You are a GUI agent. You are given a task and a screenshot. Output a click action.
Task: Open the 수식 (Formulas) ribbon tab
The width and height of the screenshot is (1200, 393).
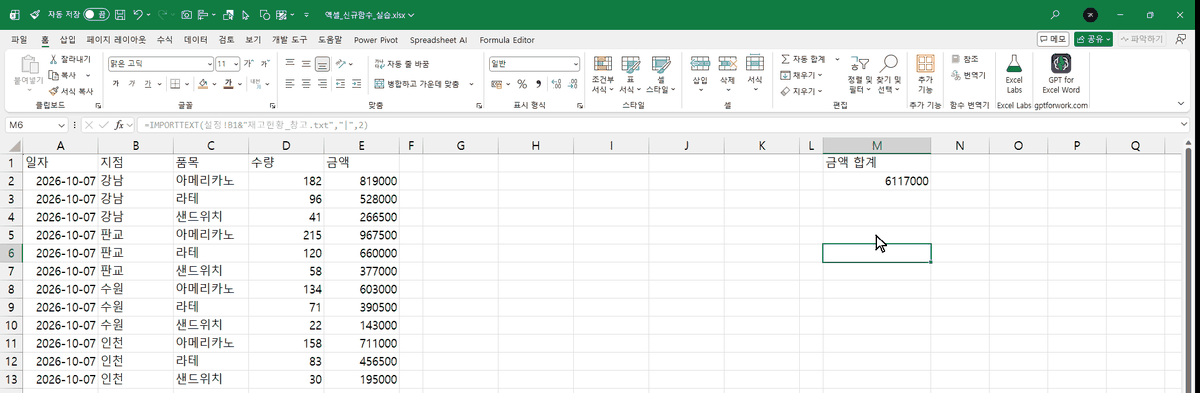coord(165,40)
